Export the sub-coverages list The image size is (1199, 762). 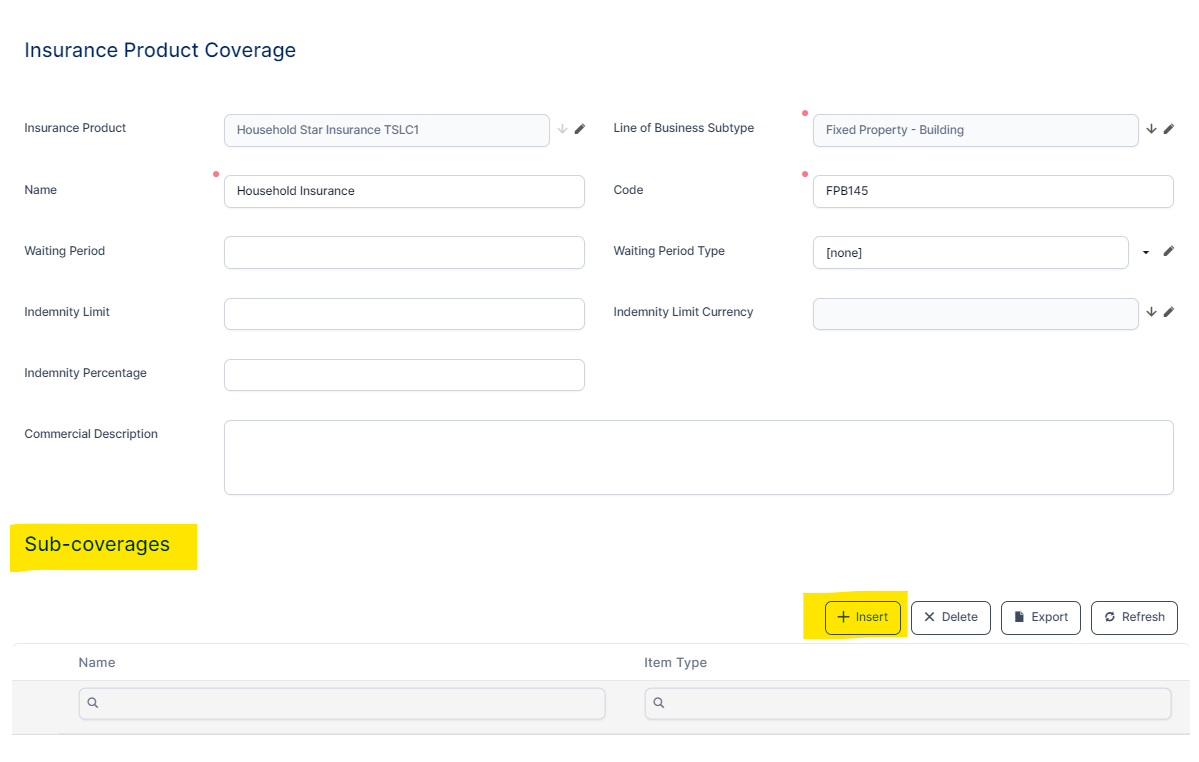[x=1040, y=617]
